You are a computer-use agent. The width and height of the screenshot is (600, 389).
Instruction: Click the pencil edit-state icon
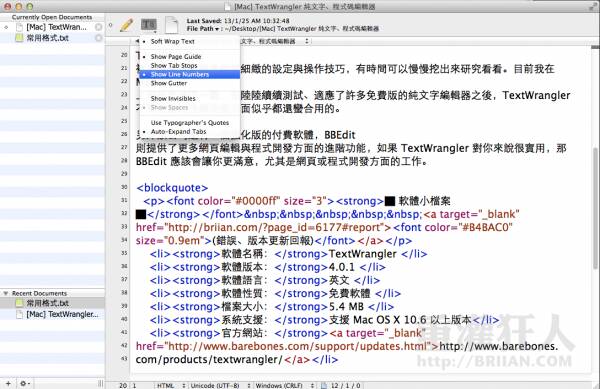(x=127, y=25)
